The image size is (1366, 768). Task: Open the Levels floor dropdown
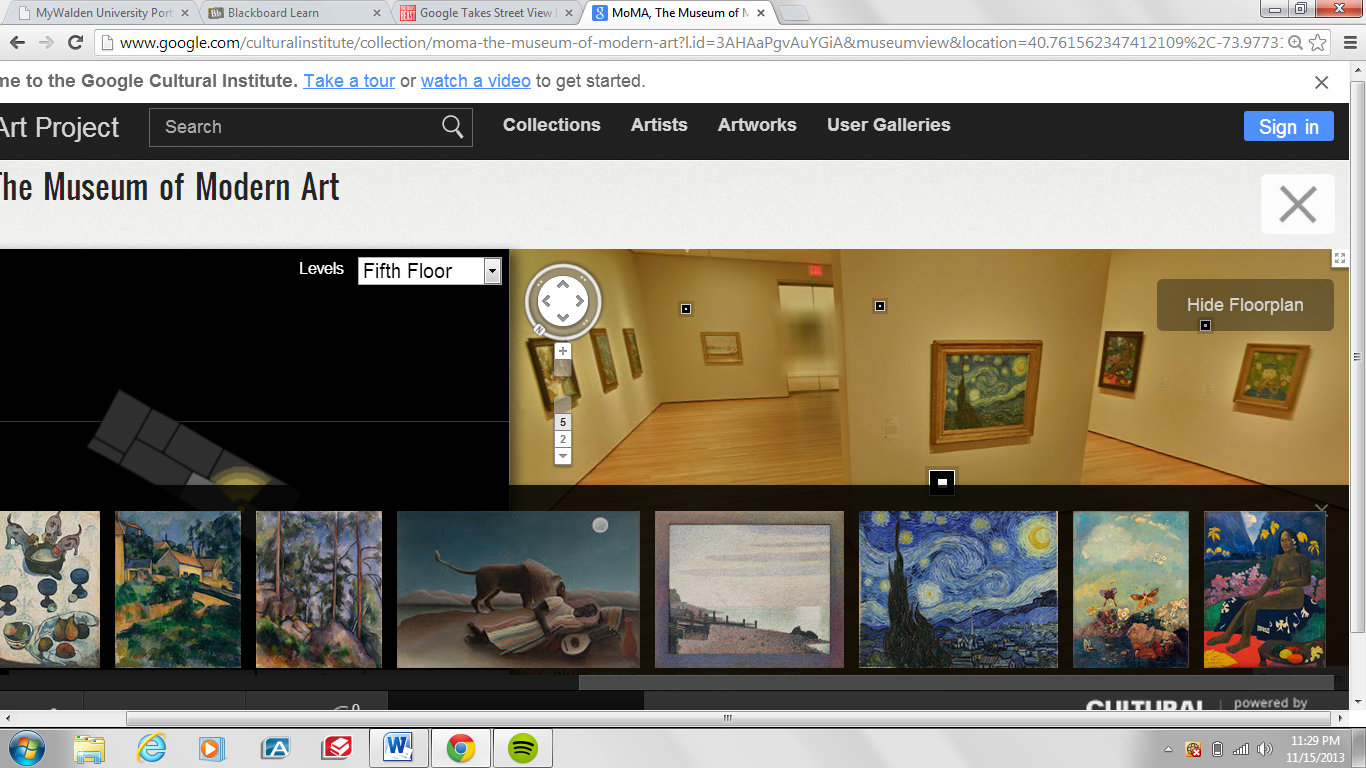click(429, 271)
